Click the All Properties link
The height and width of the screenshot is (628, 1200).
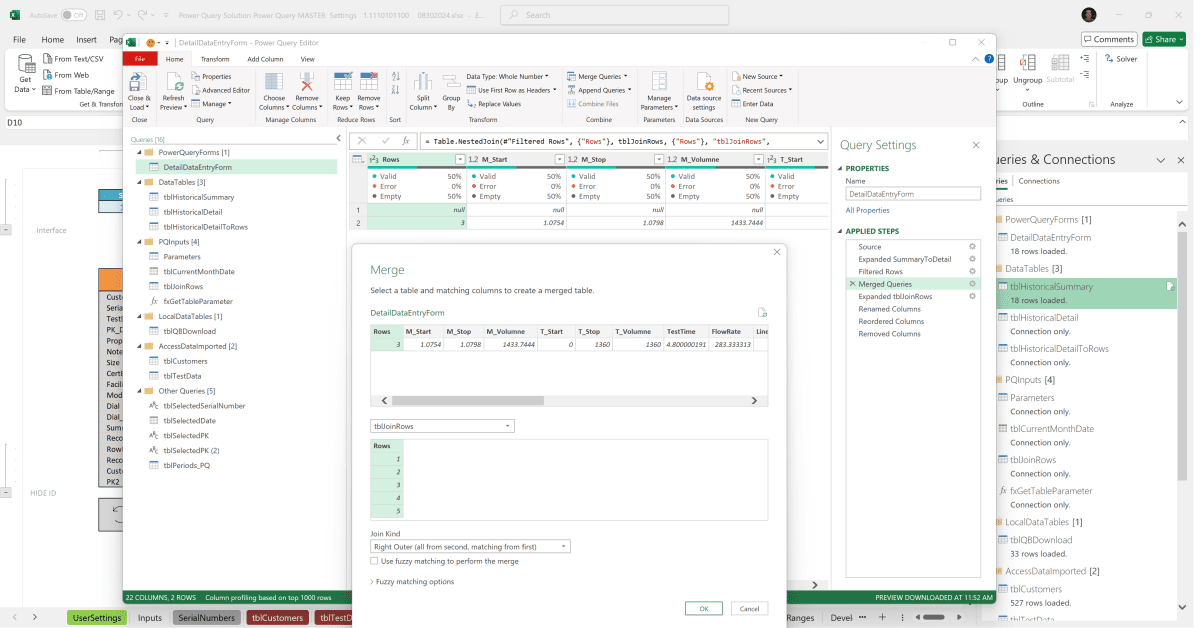click(x=867, y=210)
